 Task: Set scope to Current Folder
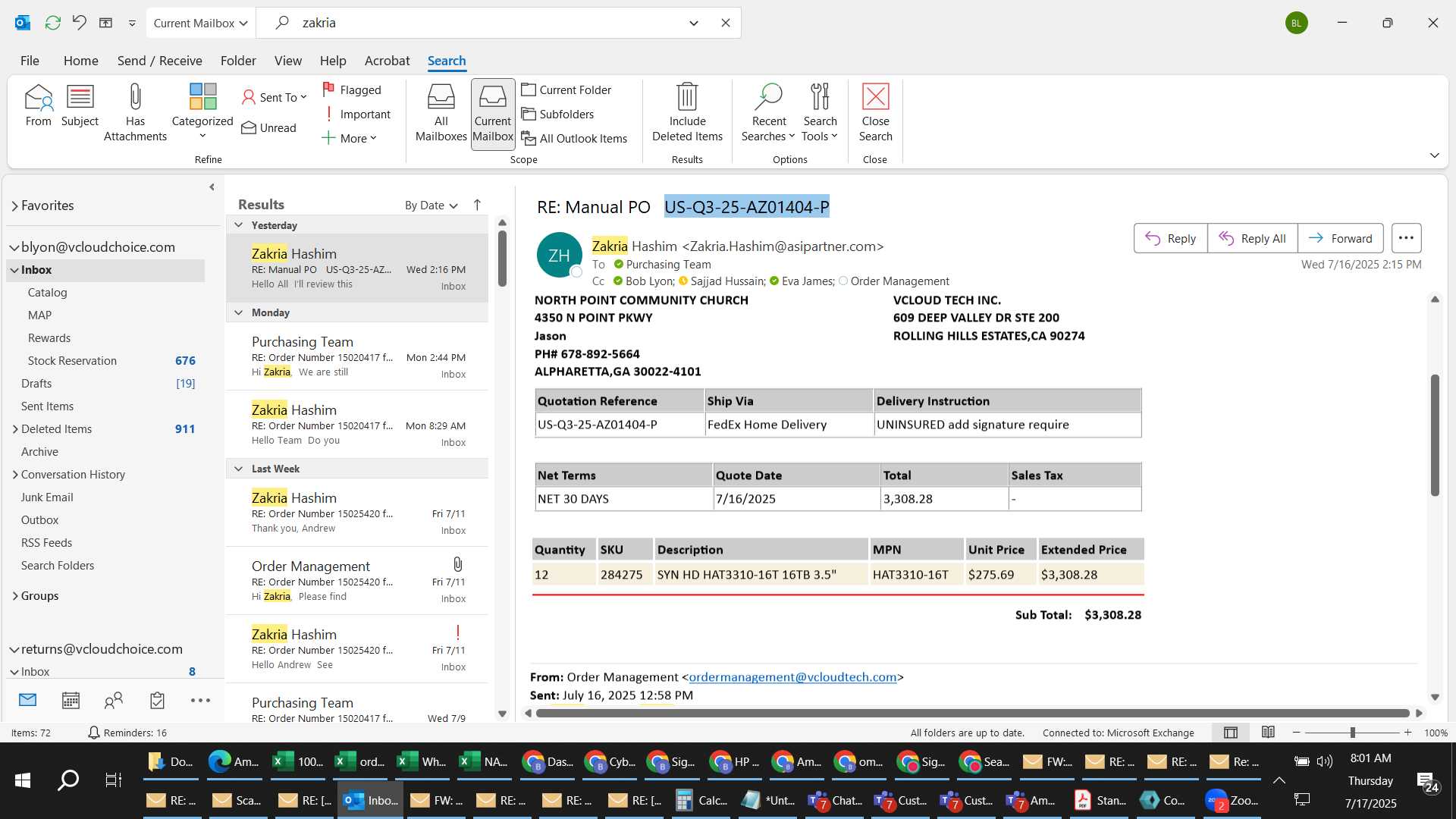tap(566, 89)
